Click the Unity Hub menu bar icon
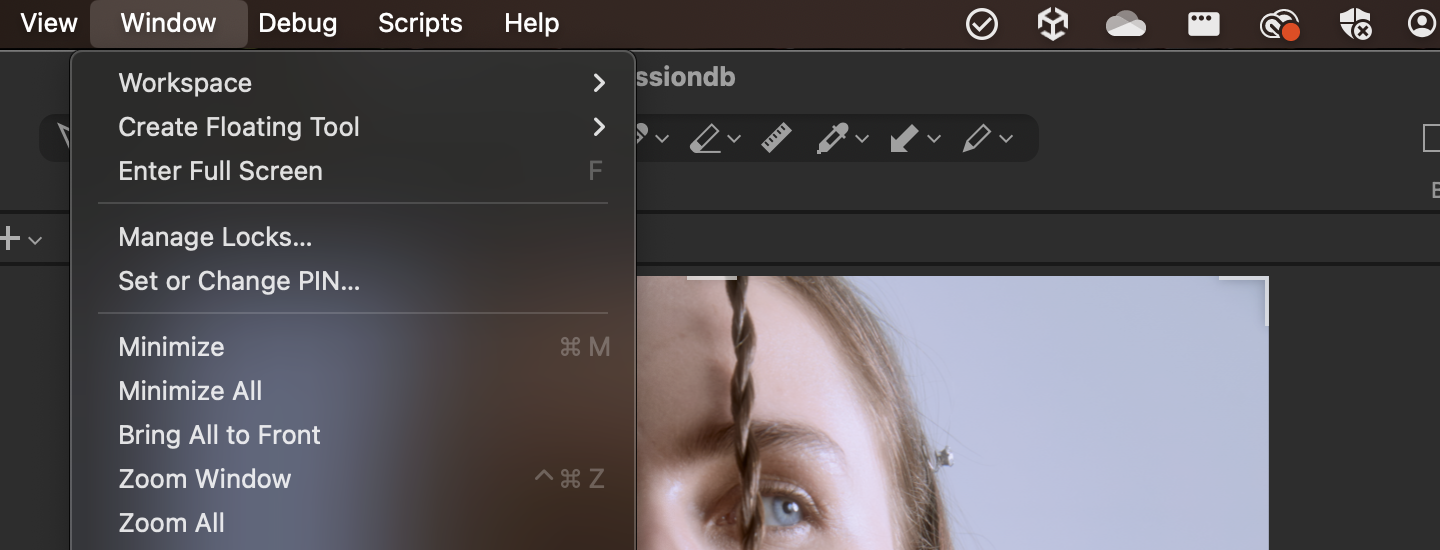Image resolution: width=1440 pixels, height=550 pixels. coord(1053,24)
